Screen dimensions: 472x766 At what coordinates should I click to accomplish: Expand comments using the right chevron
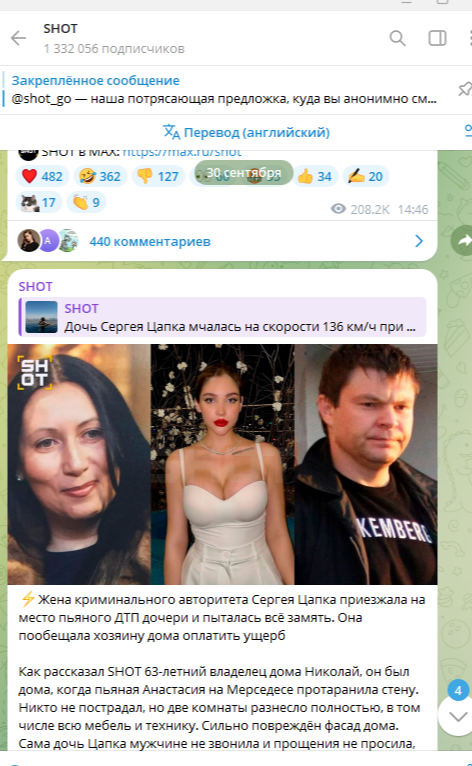click(419, 241)
